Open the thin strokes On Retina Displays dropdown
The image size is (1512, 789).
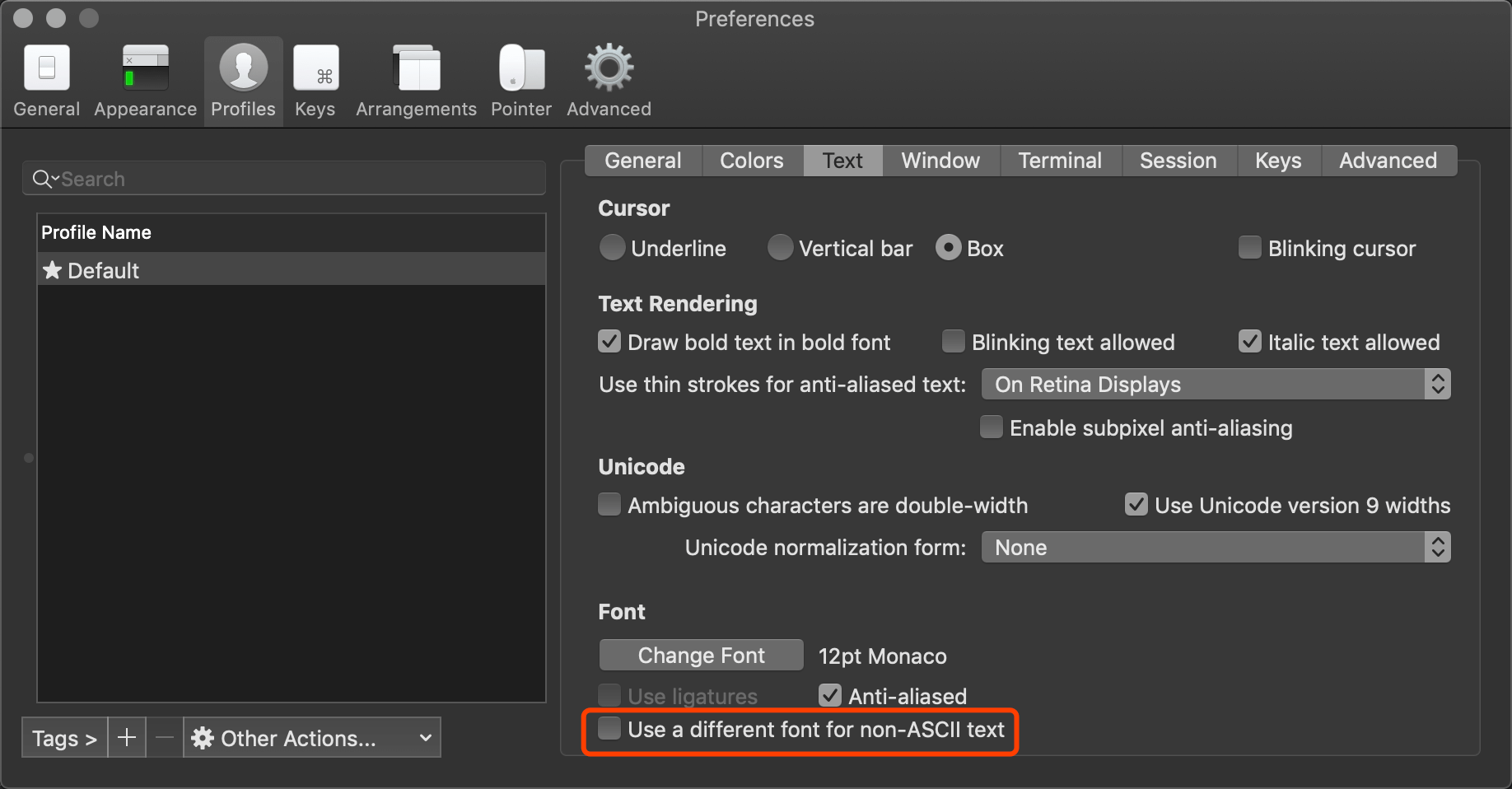coord(1216,385)
